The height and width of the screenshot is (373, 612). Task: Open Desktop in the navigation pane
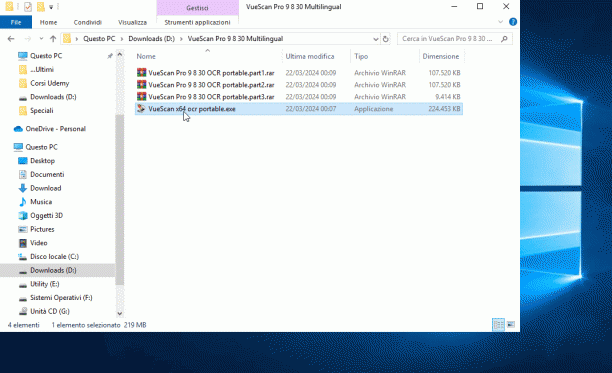[42, 161]
